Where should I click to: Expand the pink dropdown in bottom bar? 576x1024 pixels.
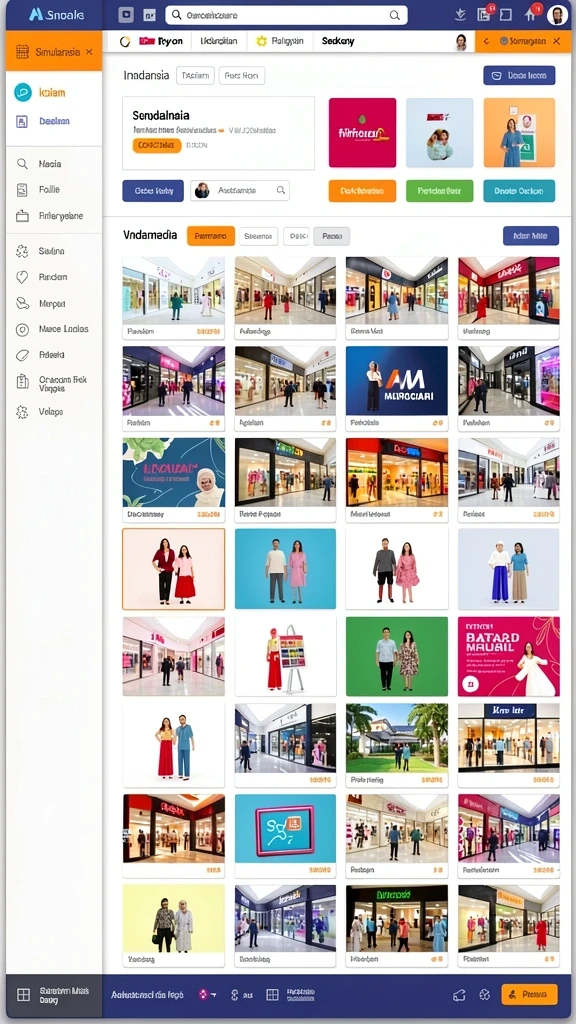207,995
